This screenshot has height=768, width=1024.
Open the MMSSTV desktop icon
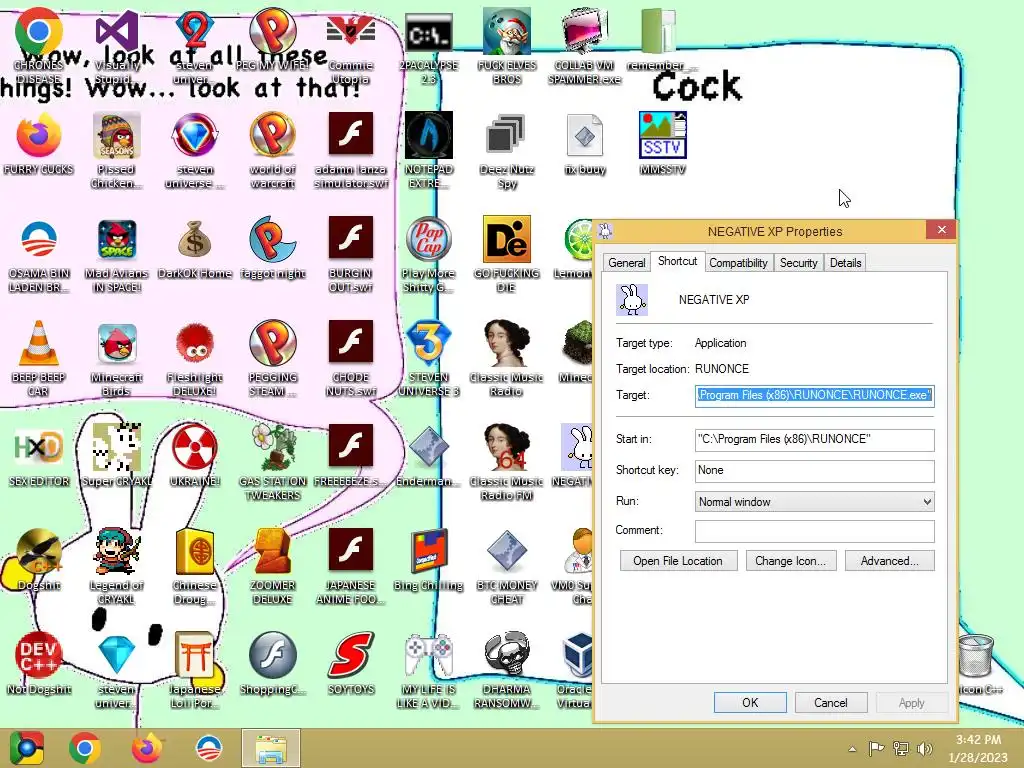tap(662, 135)
